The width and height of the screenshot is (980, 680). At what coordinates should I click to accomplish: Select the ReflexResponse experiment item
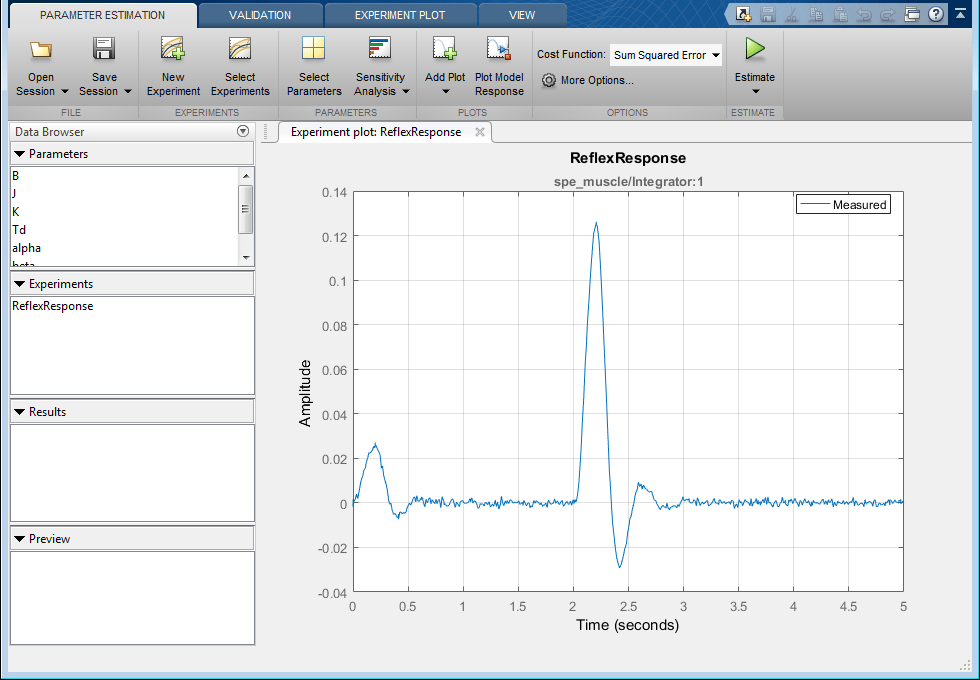[132, 306]
